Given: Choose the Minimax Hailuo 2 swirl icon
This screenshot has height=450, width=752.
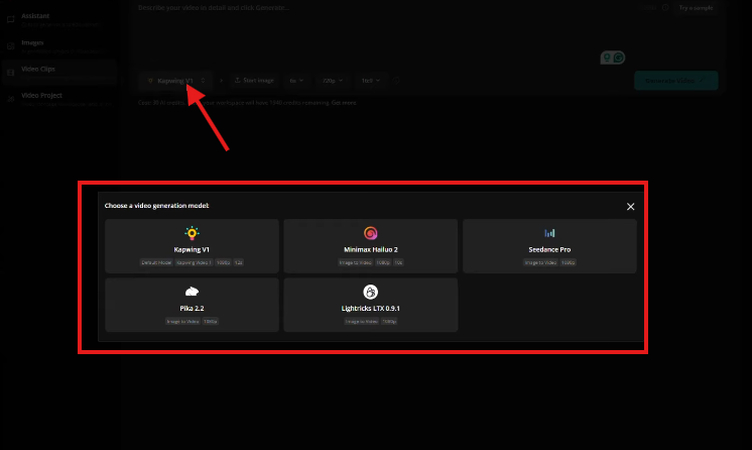Looking at the screenshot, I should (370, 233).
